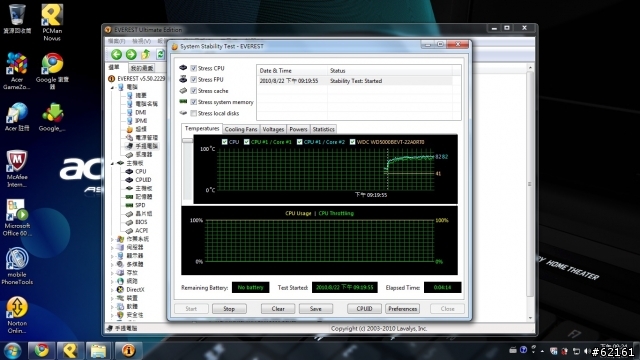
Task: Expand the DirectX node in EVEREST tree
Action: tap(113, 290)
